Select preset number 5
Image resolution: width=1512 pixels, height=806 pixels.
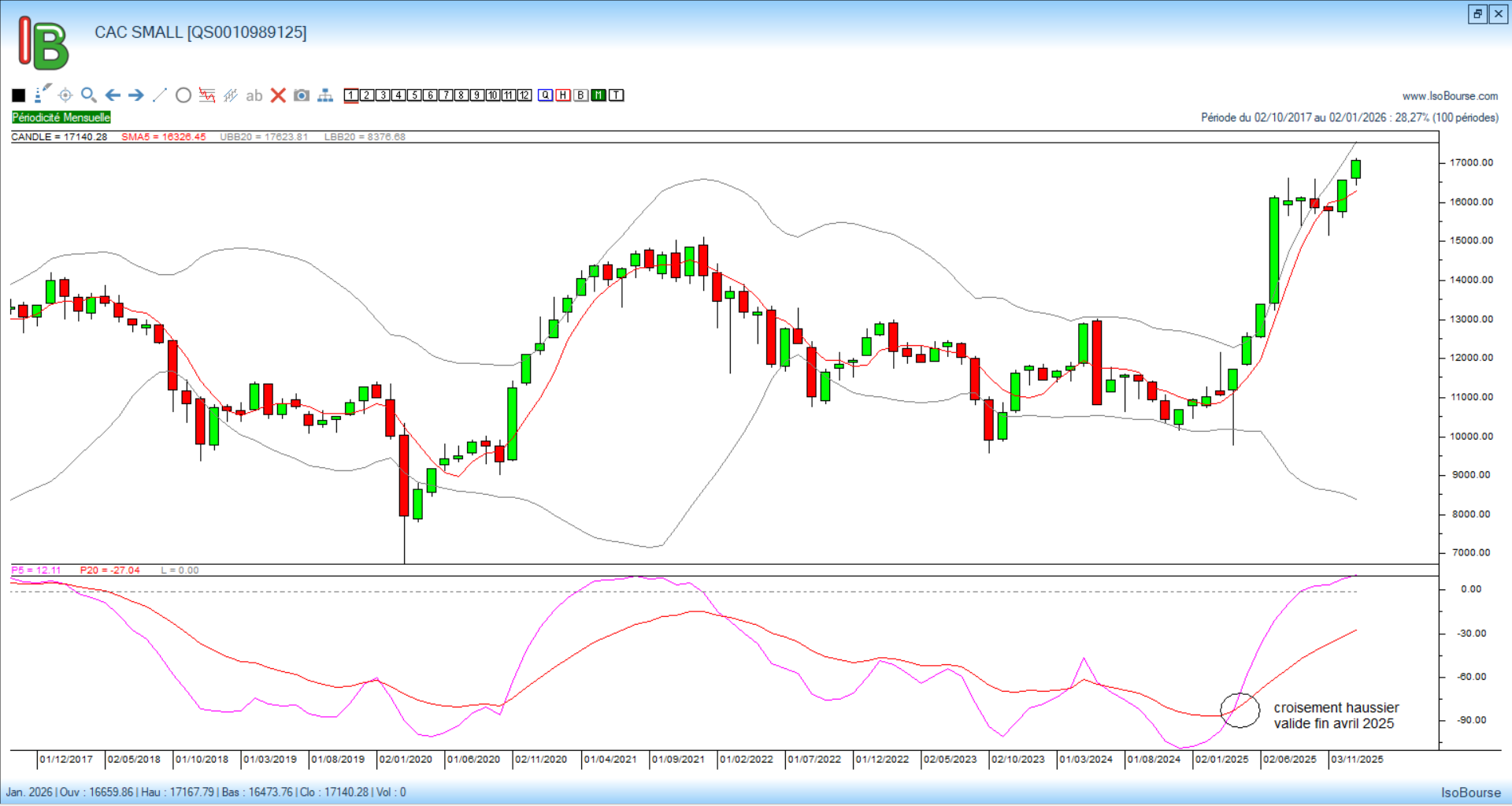click(x=414, y=95)
